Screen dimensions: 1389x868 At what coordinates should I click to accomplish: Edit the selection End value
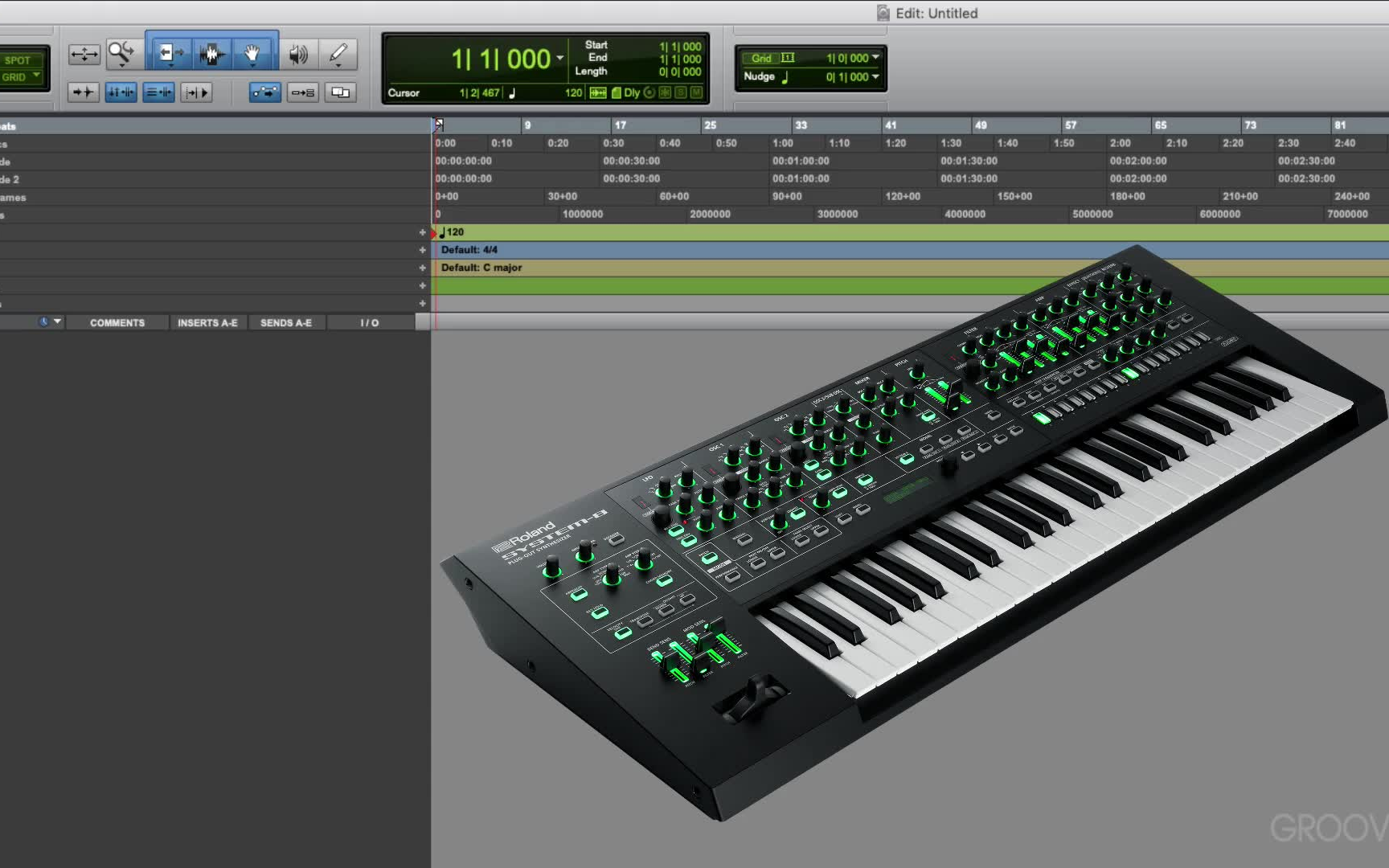click(680, 59)
